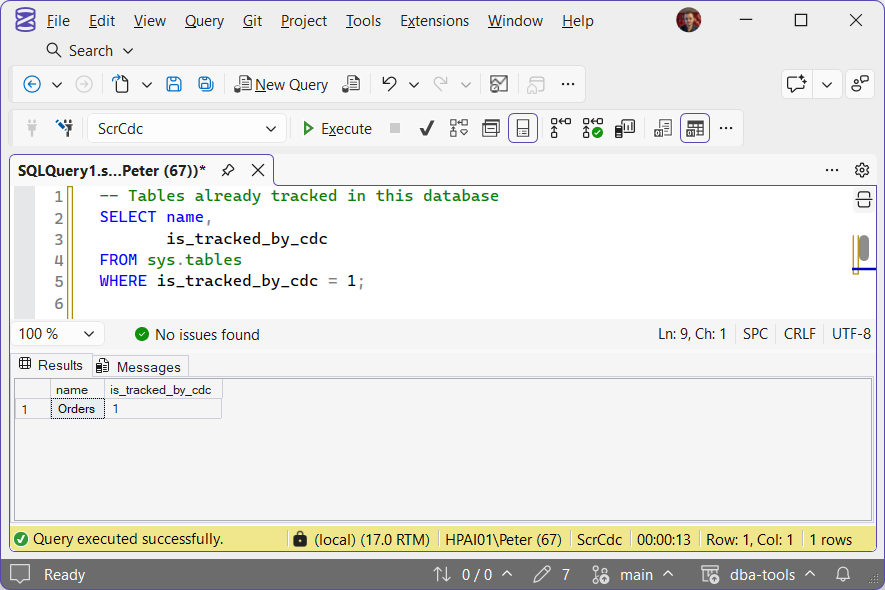
Task: Open the Query menu
Action: [204, 21]
